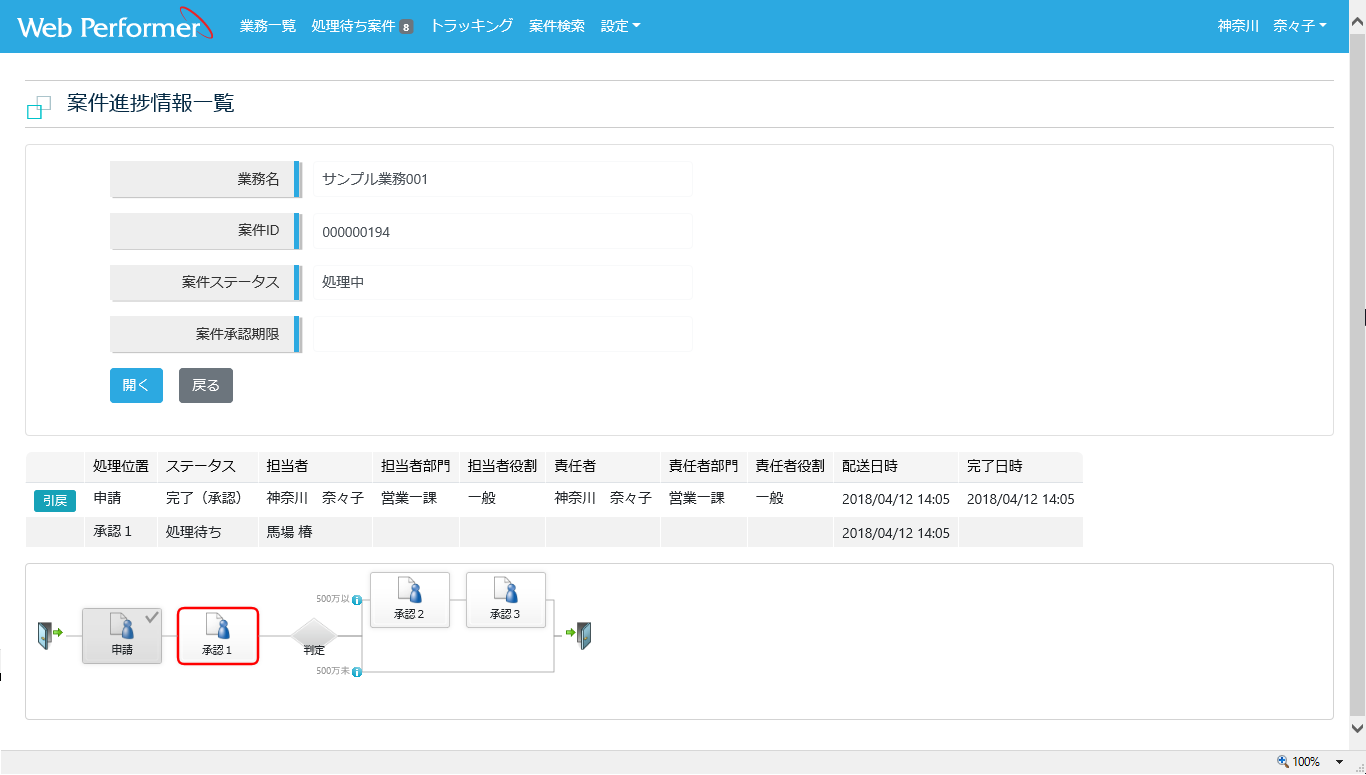1366x775 pixels.
Task: Click the empty 案件承認期限 field
Action: pos(502,334)
